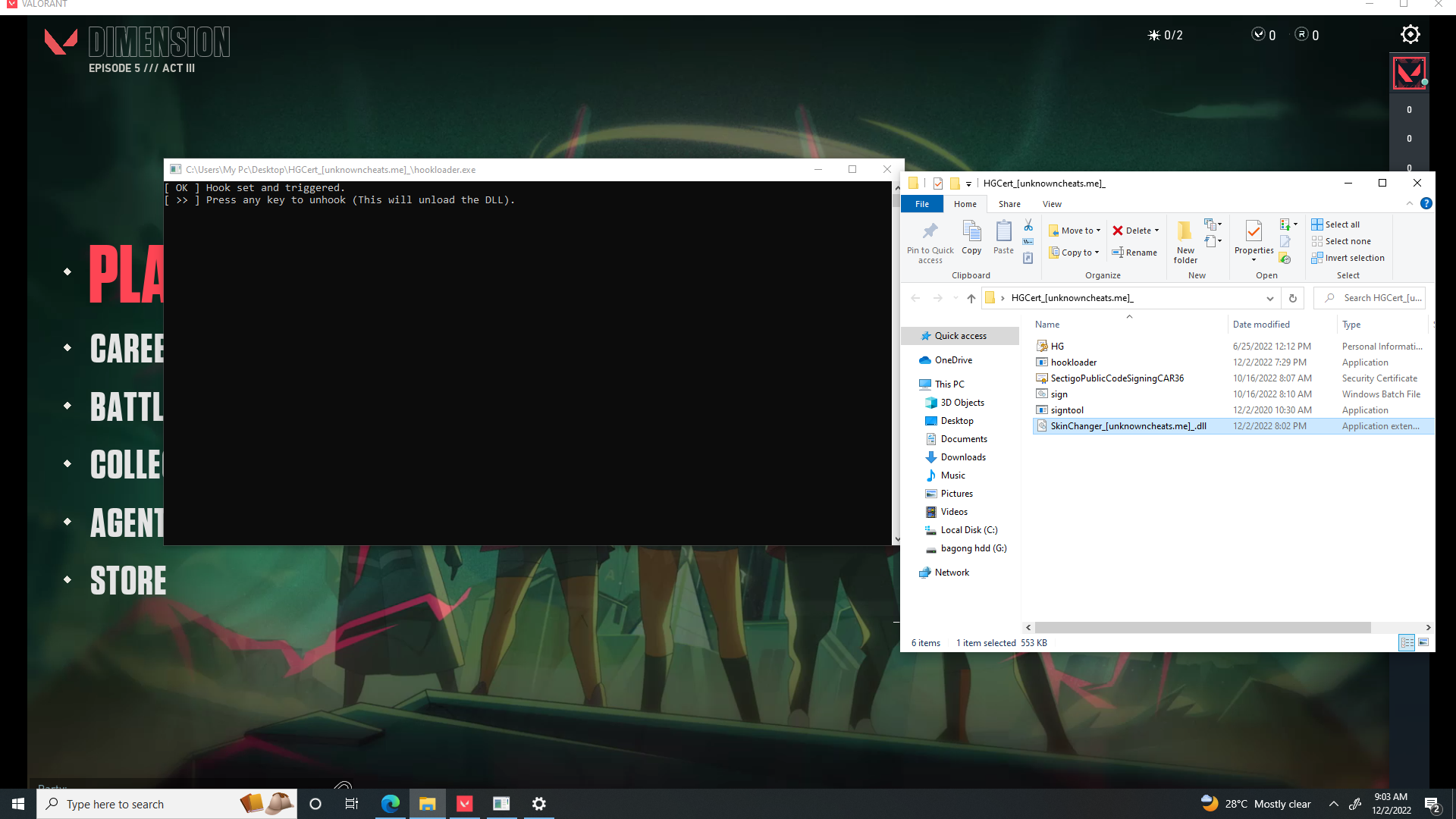Viewport: 1456px width, 819px height.
Task: Switch to large icons view toggle
Action: coord(1423,642)
